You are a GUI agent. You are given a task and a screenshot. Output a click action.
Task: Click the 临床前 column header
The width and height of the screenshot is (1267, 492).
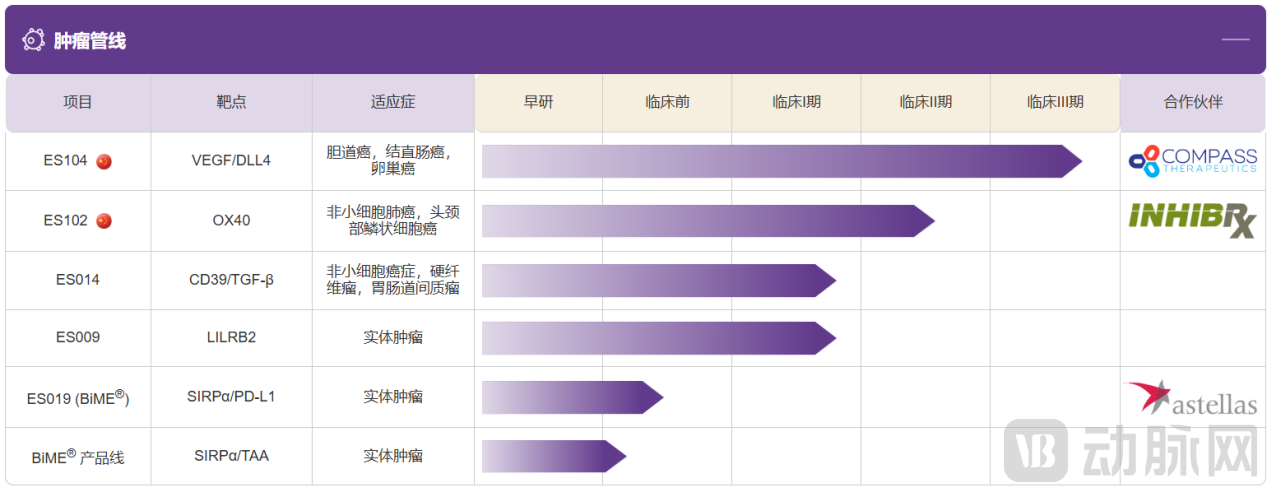(x=667, y=102)
